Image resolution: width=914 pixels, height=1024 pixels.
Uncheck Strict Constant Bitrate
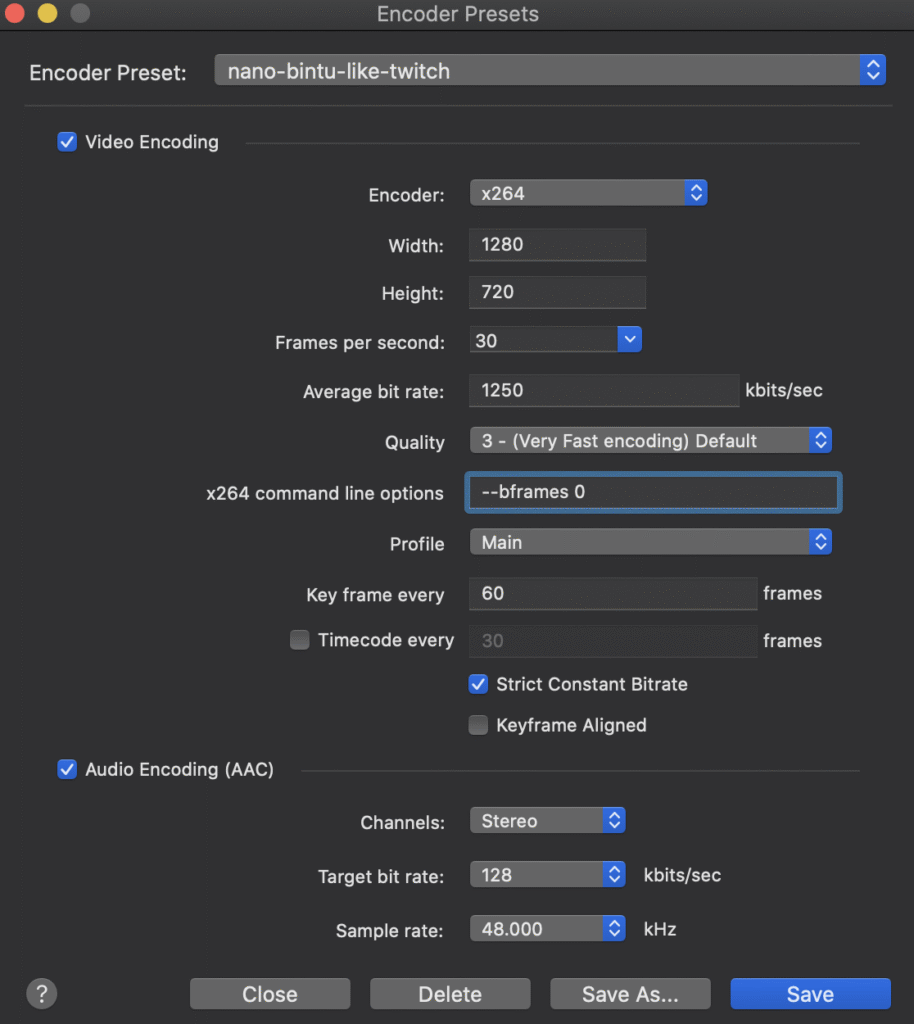479,684
